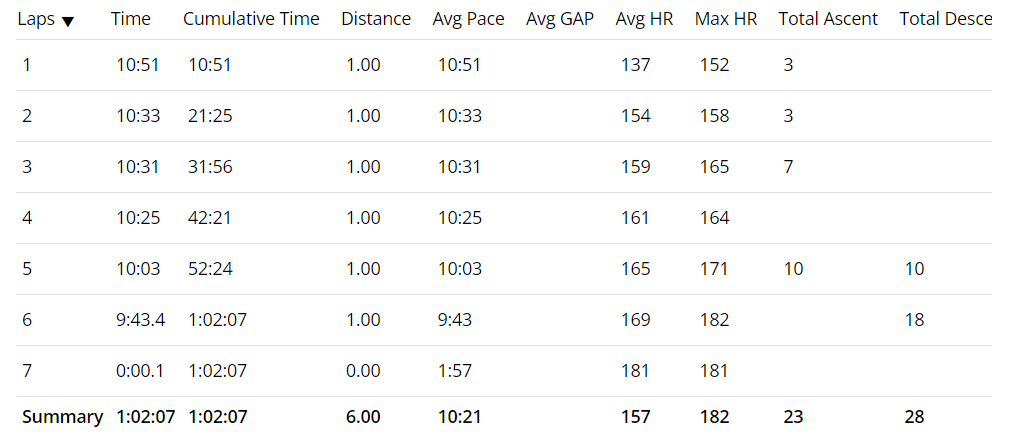Select summary total ascent value 23

792,417
